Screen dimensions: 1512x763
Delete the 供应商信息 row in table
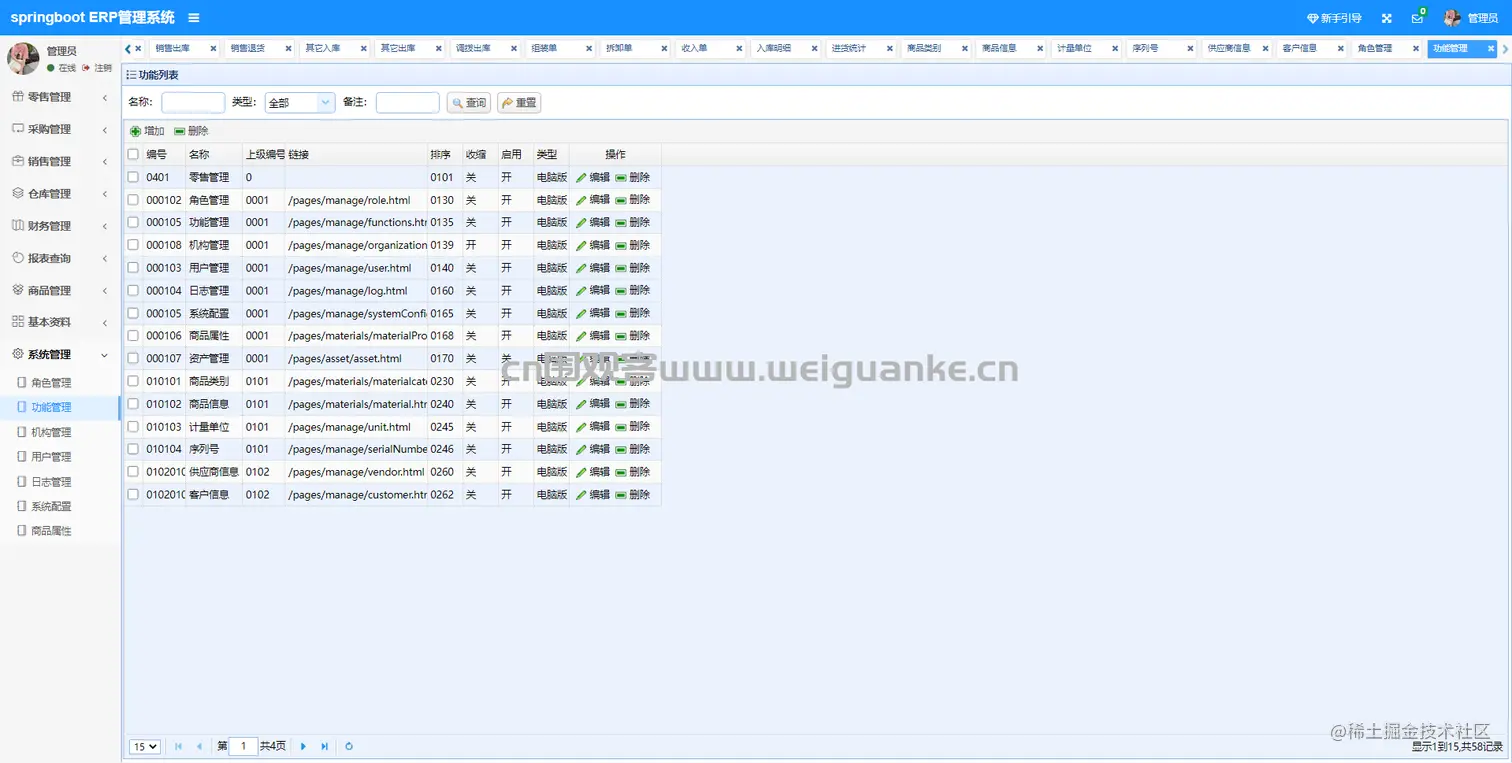coord(633,472)
